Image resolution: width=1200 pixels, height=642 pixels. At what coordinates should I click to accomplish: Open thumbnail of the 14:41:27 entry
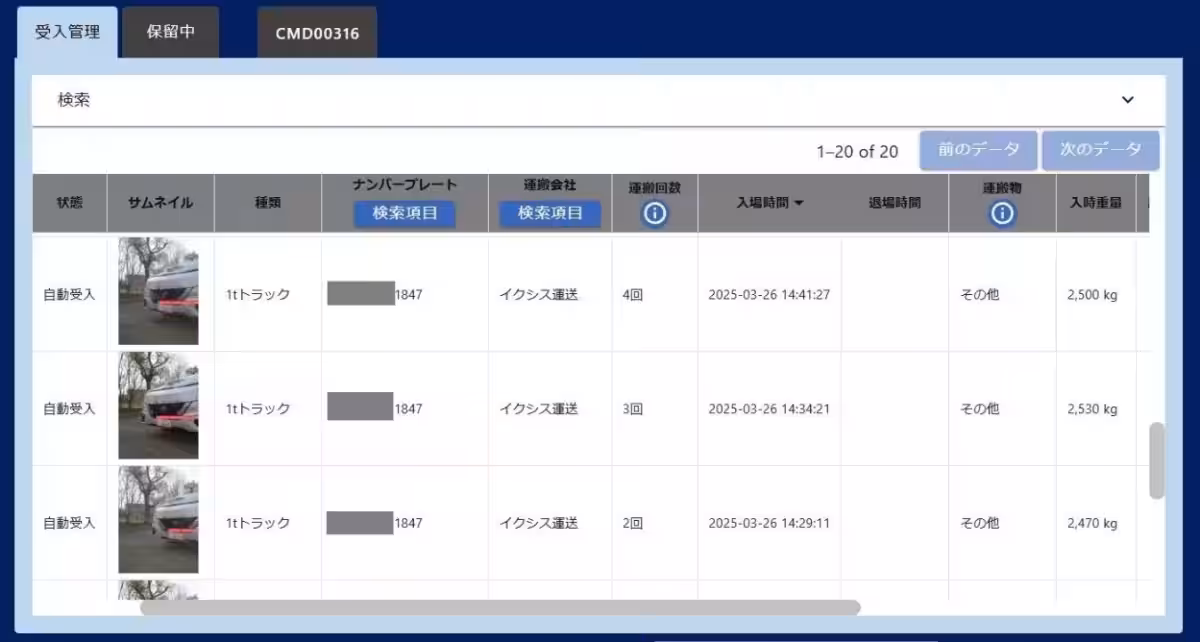click(x=158, y=291)
